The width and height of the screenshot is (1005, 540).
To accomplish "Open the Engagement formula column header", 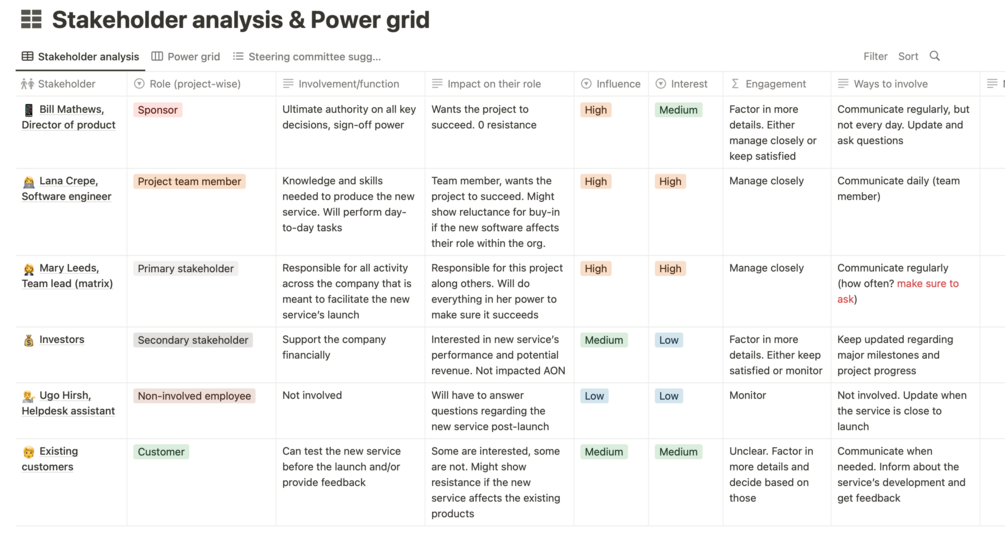I will point(768,84).
